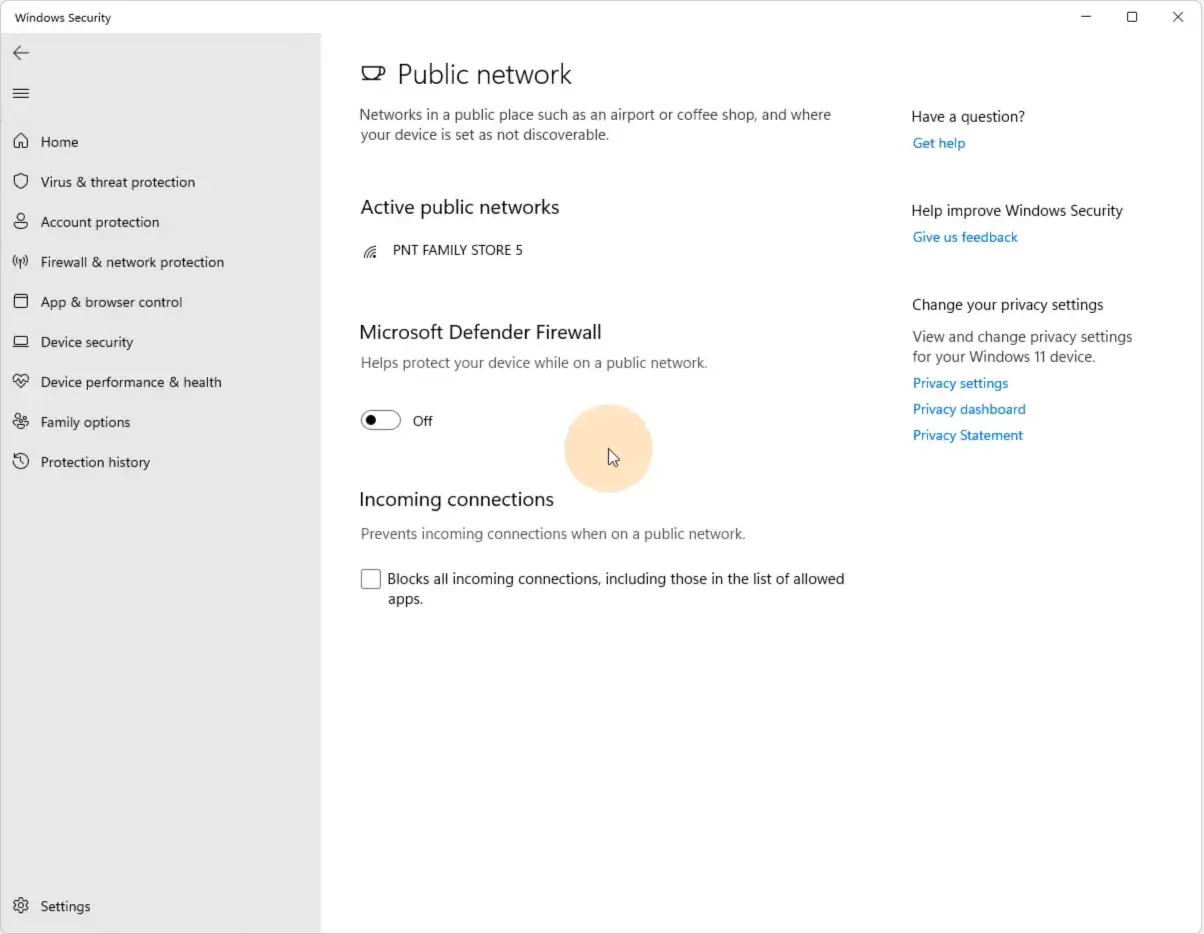Open Settings at bottom of sidebar
Viewport: 1204px width, 934px height.
click(65, 906)
